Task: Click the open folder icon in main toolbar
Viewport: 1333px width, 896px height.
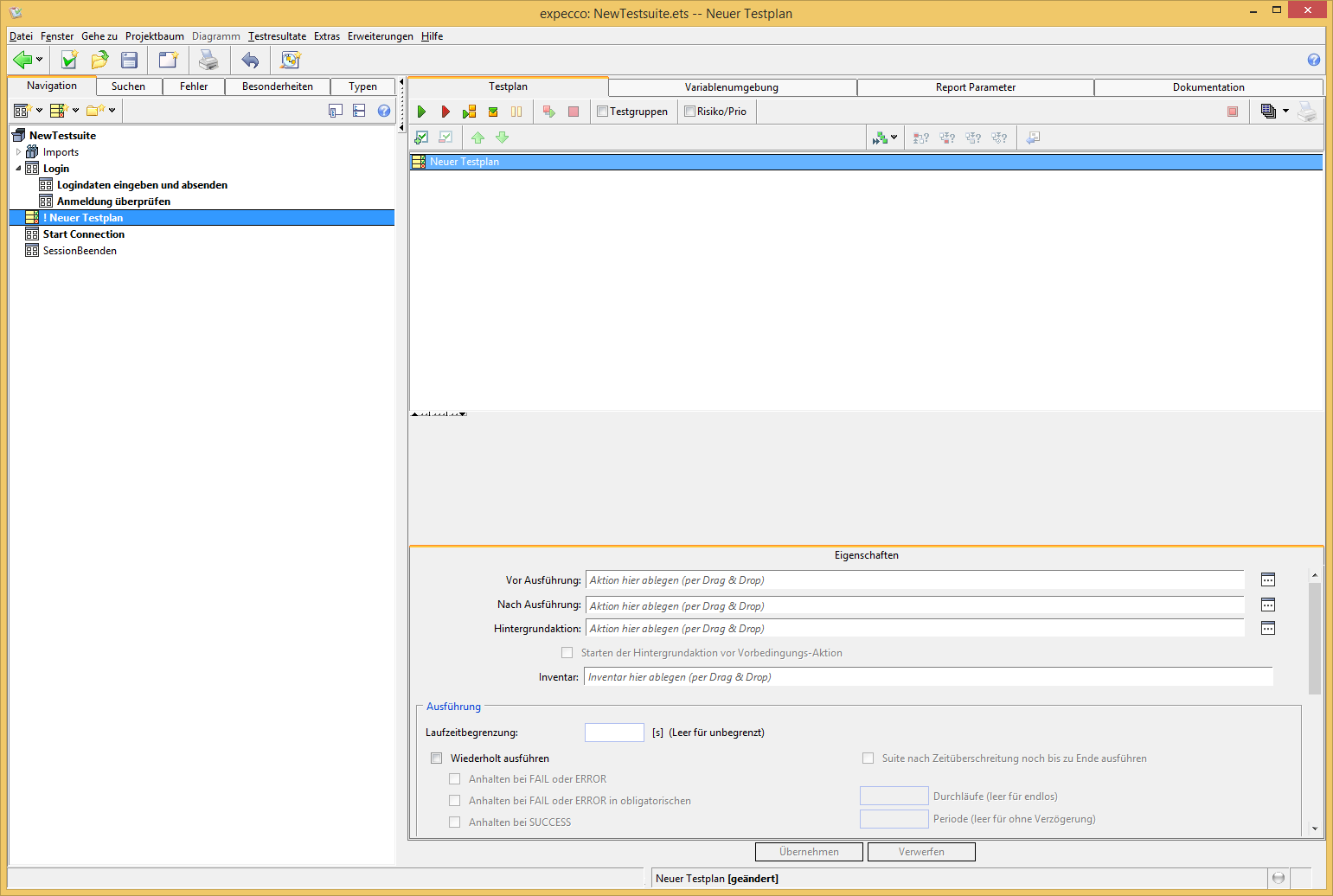Action: (x=99, y=60)
